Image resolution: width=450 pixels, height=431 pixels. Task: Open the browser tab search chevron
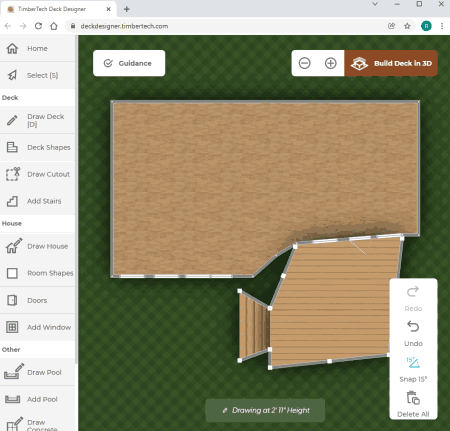(375, 4)
